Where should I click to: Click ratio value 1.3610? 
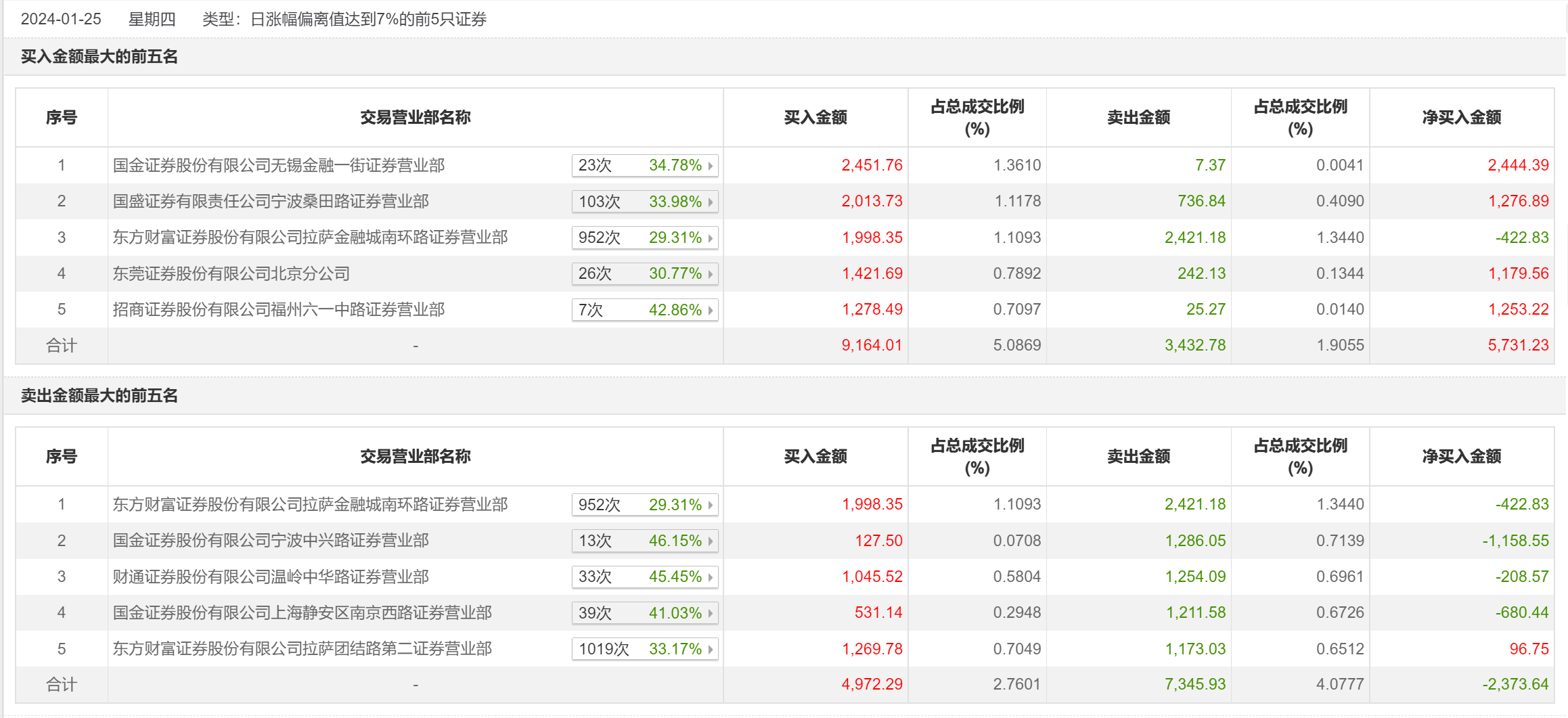tap(1017, 166)
